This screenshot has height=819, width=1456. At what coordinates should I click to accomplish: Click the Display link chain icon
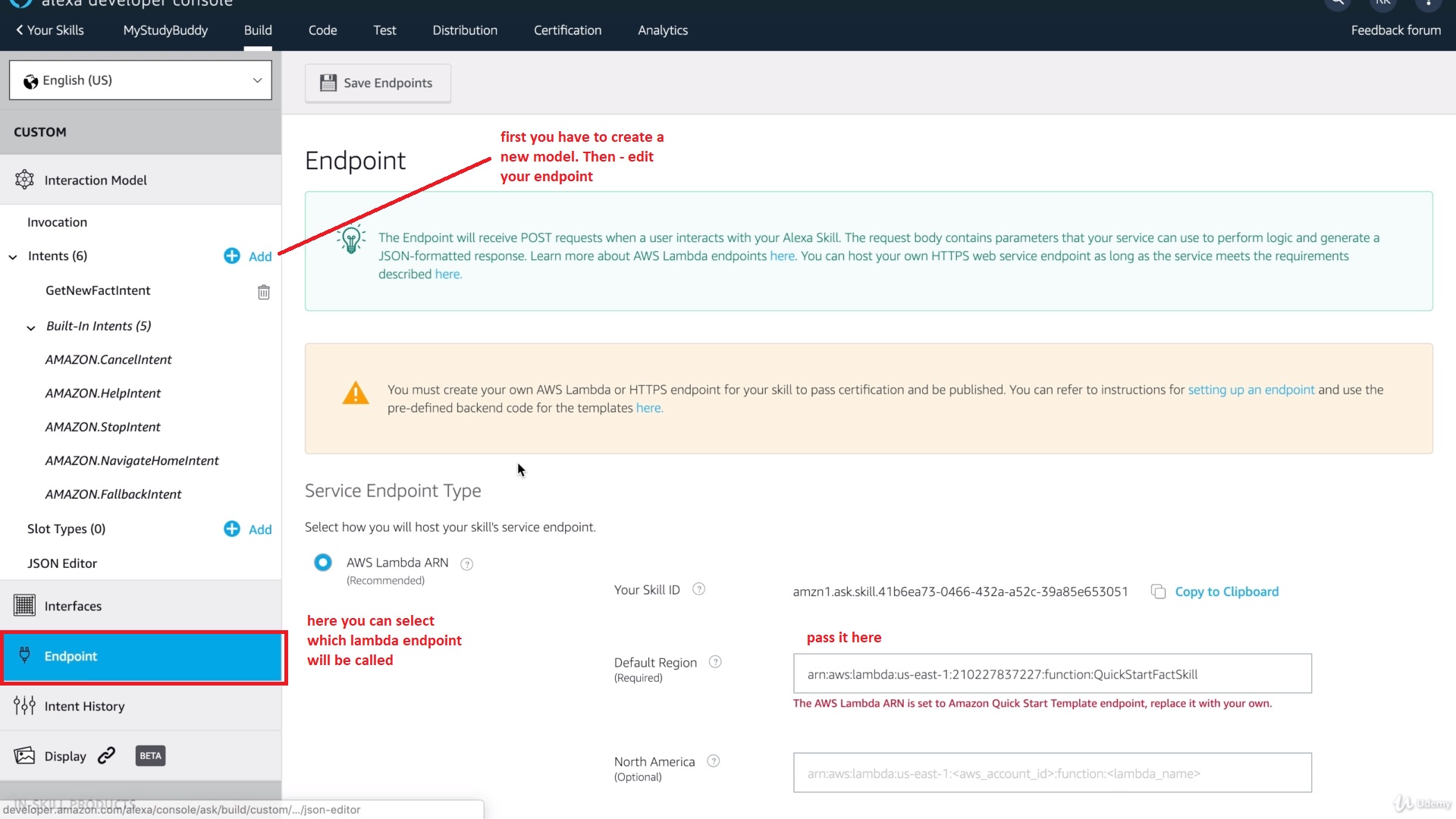pyautogui.click(x=107, y=755)
